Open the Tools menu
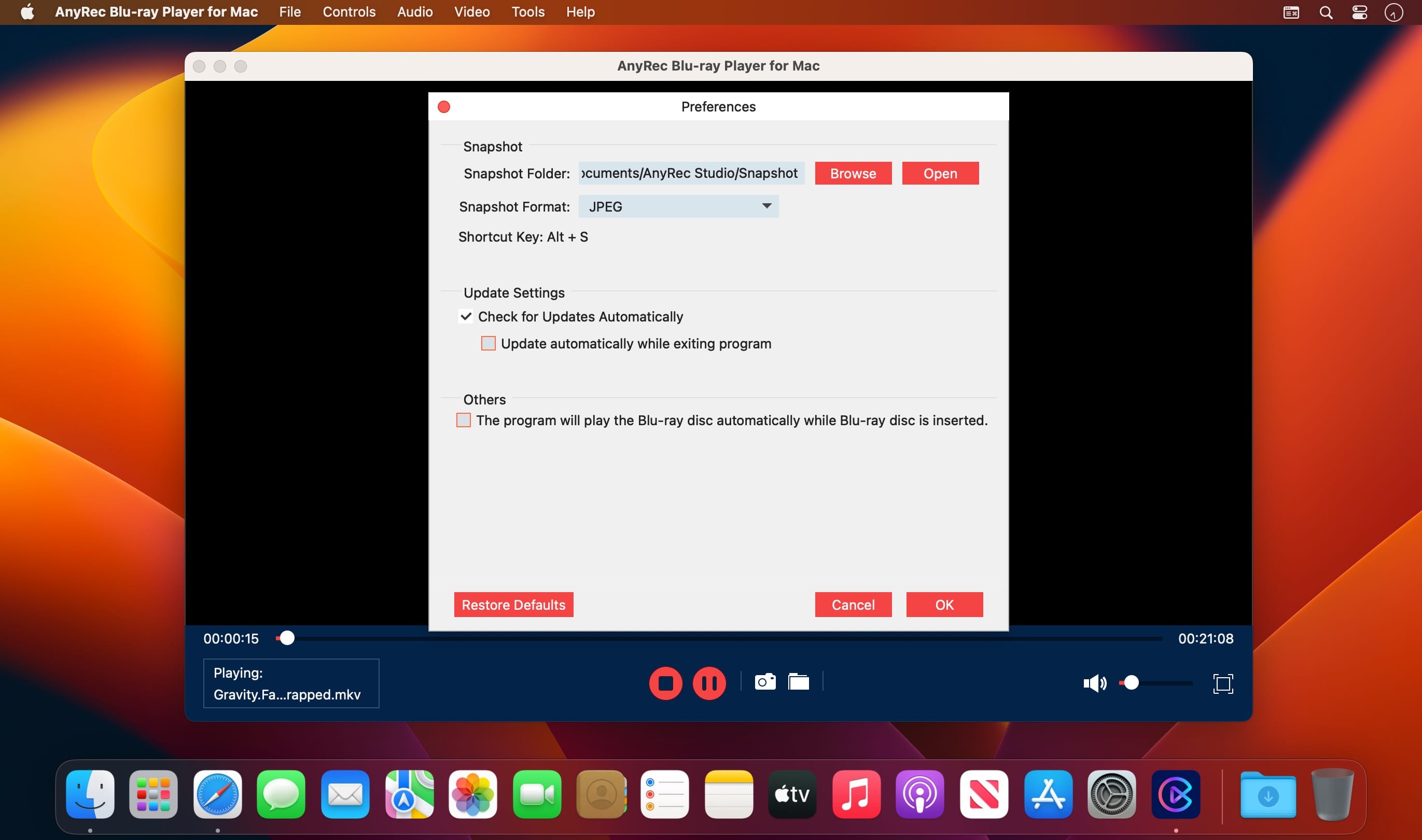Image resolution: width=1422 pixels, height=840 pixels. click(x=527, y=12)
